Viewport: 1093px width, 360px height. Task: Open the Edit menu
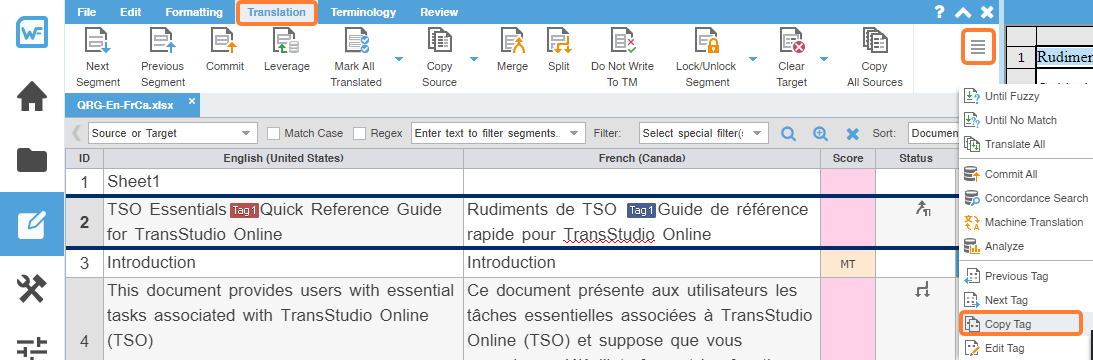pos(130,12)
